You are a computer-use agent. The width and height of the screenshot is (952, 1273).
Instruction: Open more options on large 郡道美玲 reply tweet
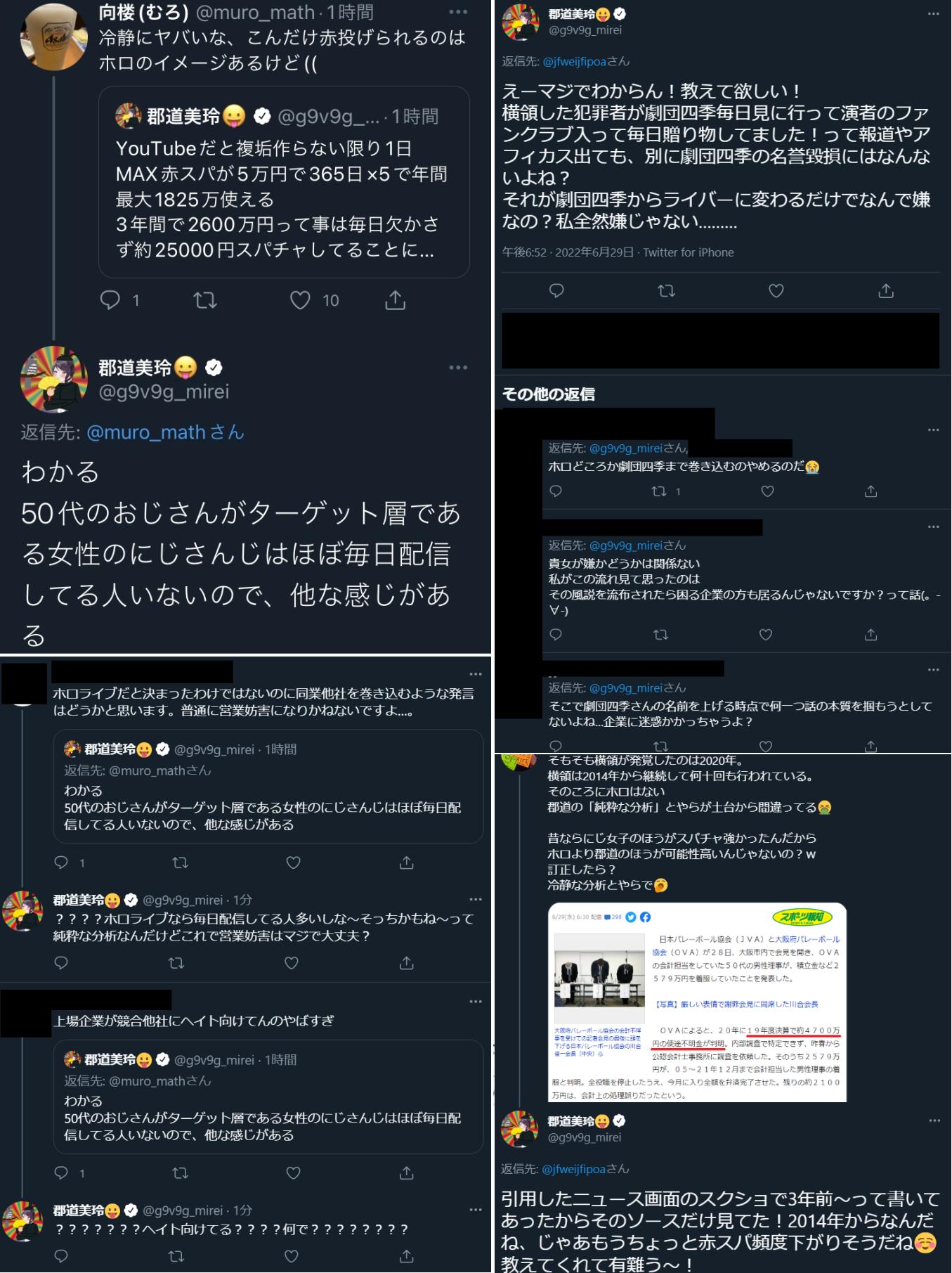(458, 367)
